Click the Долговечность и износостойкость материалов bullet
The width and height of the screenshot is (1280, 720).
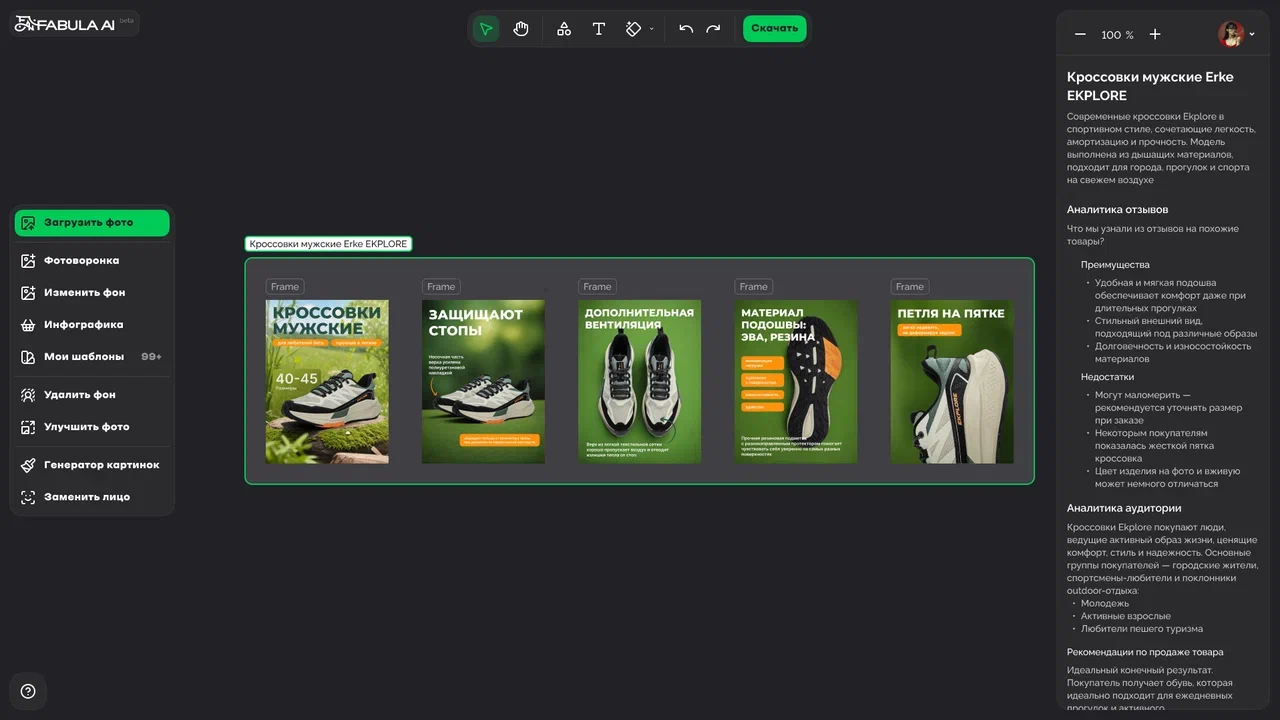pos(1173,352)
